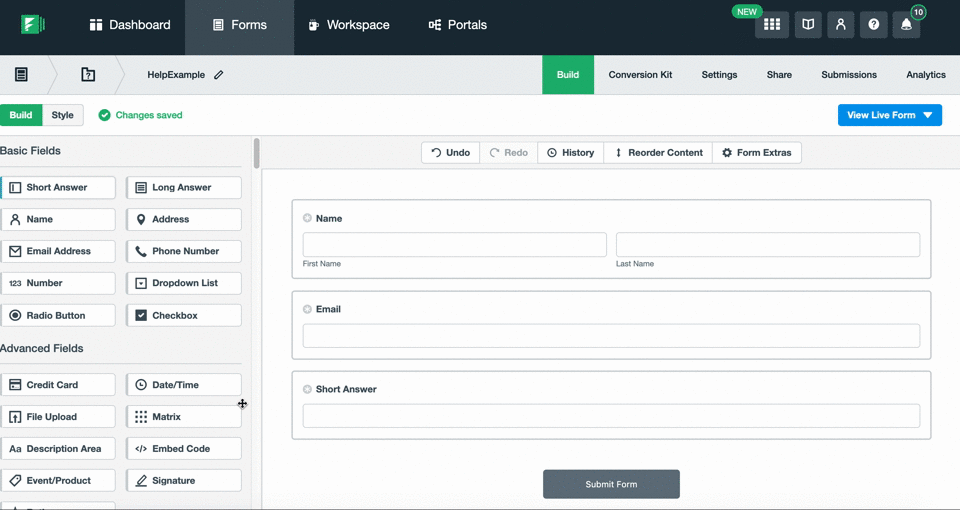The height and width of the screenshot is (510, 960).
Task: Open the book documentation icon
Action: click(807, 25)
